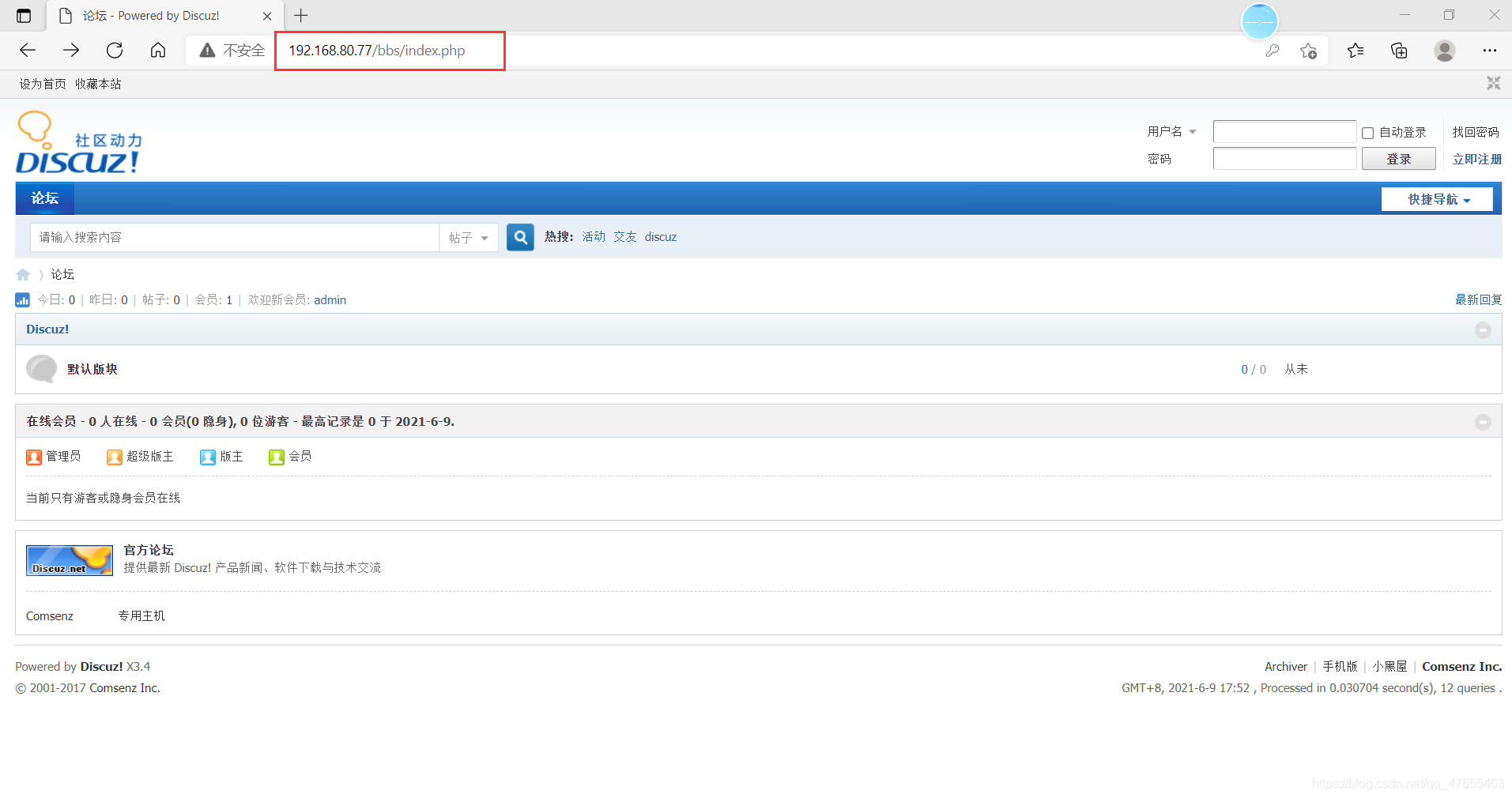Image resolution: width=1512 pixels, height=798 pixels.
Task: Click the 管理员 legend icon
Action: 34,457
